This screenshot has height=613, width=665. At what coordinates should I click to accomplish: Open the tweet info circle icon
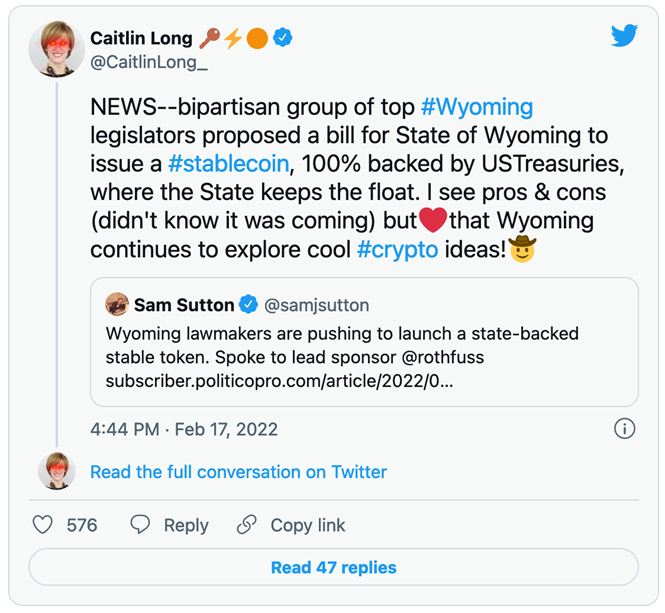click(624, 428)
